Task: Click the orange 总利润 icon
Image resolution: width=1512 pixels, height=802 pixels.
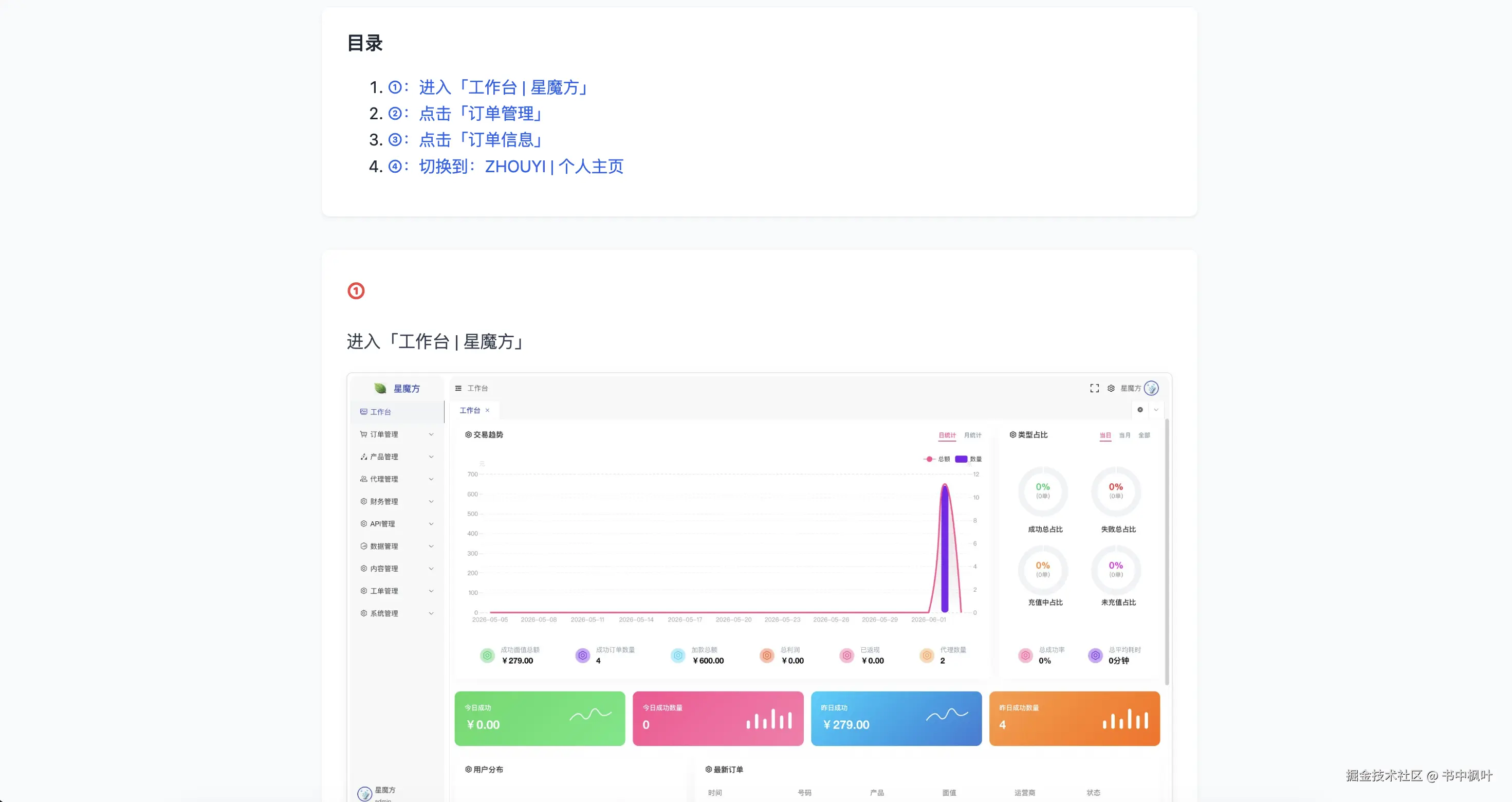Action: point(767,655)
